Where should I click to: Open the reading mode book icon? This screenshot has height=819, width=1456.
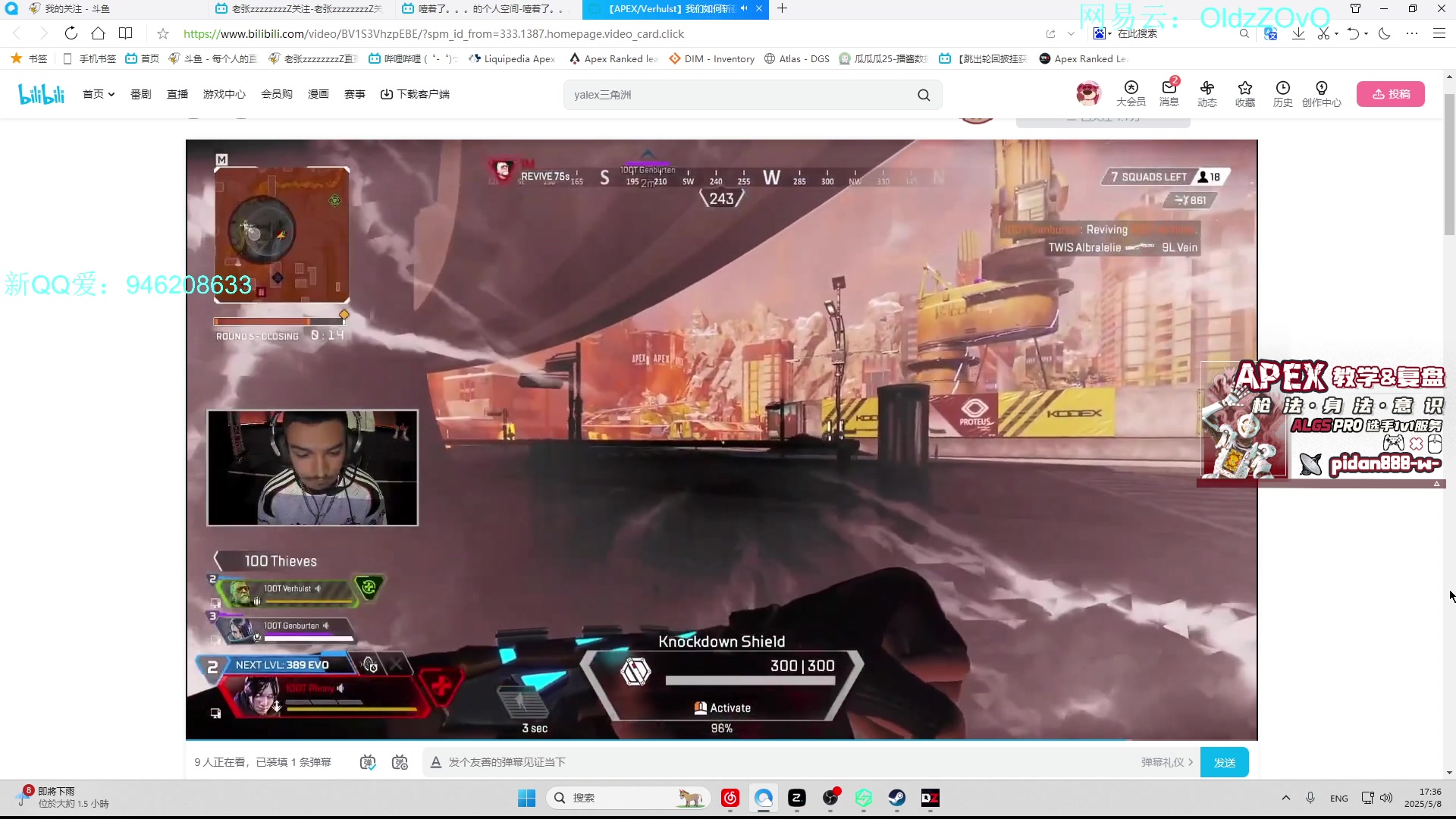(x=125, y=33)
